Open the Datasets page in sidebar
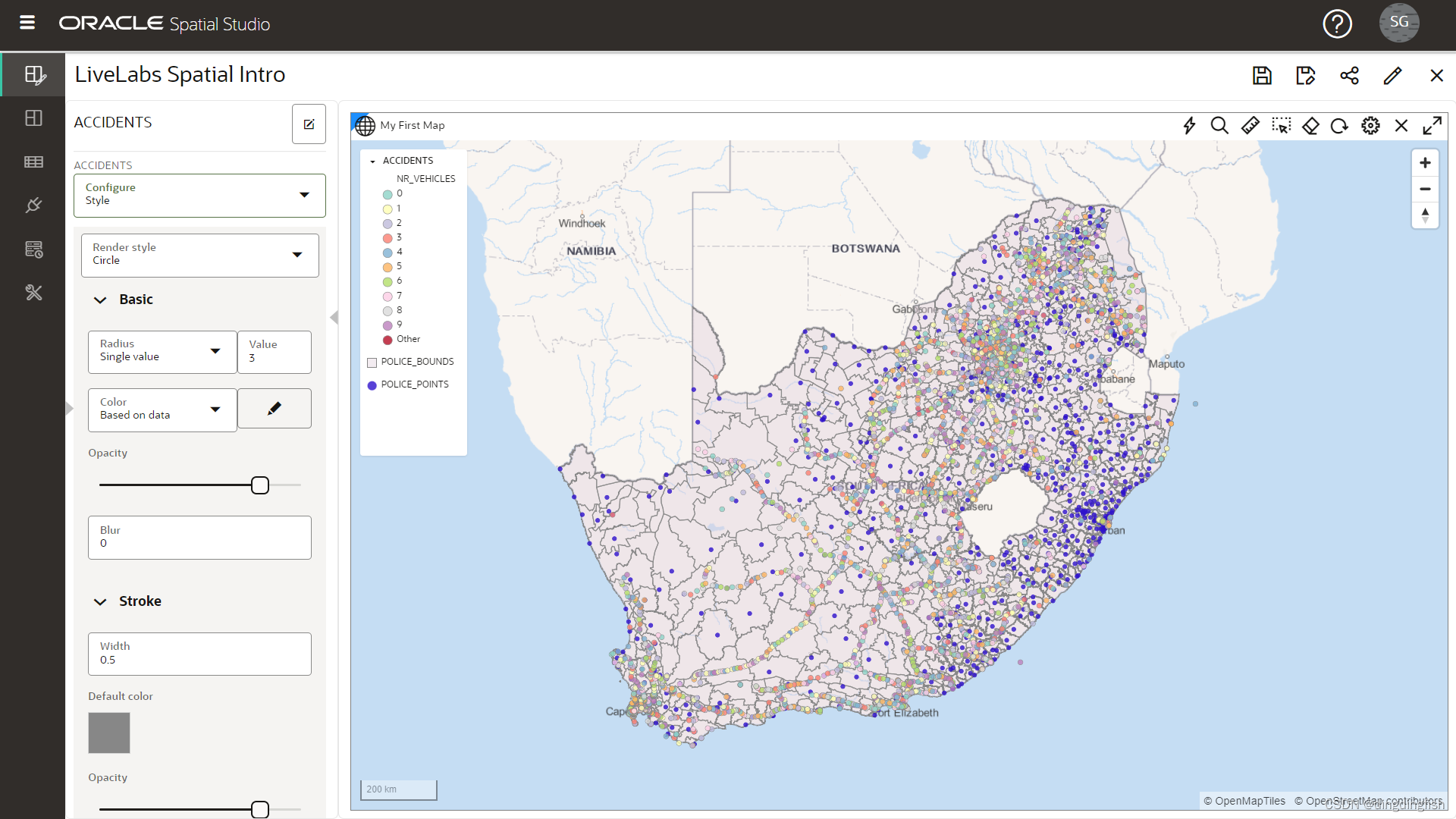This screenshot has width=1456, height=819. tap(33, 162)
